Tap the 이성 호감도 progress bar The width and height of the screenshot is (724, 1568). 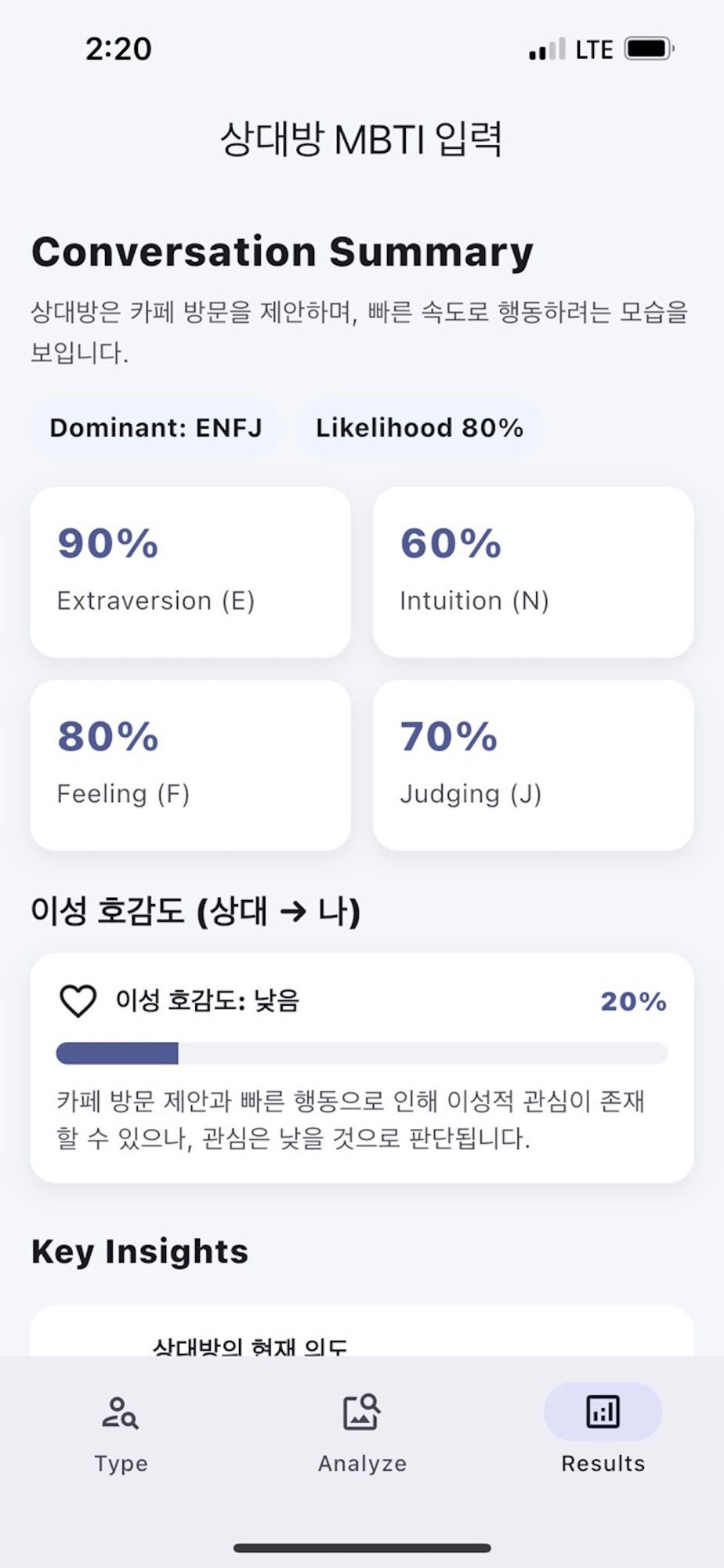pyautogui.click(x=362, y=1053)
